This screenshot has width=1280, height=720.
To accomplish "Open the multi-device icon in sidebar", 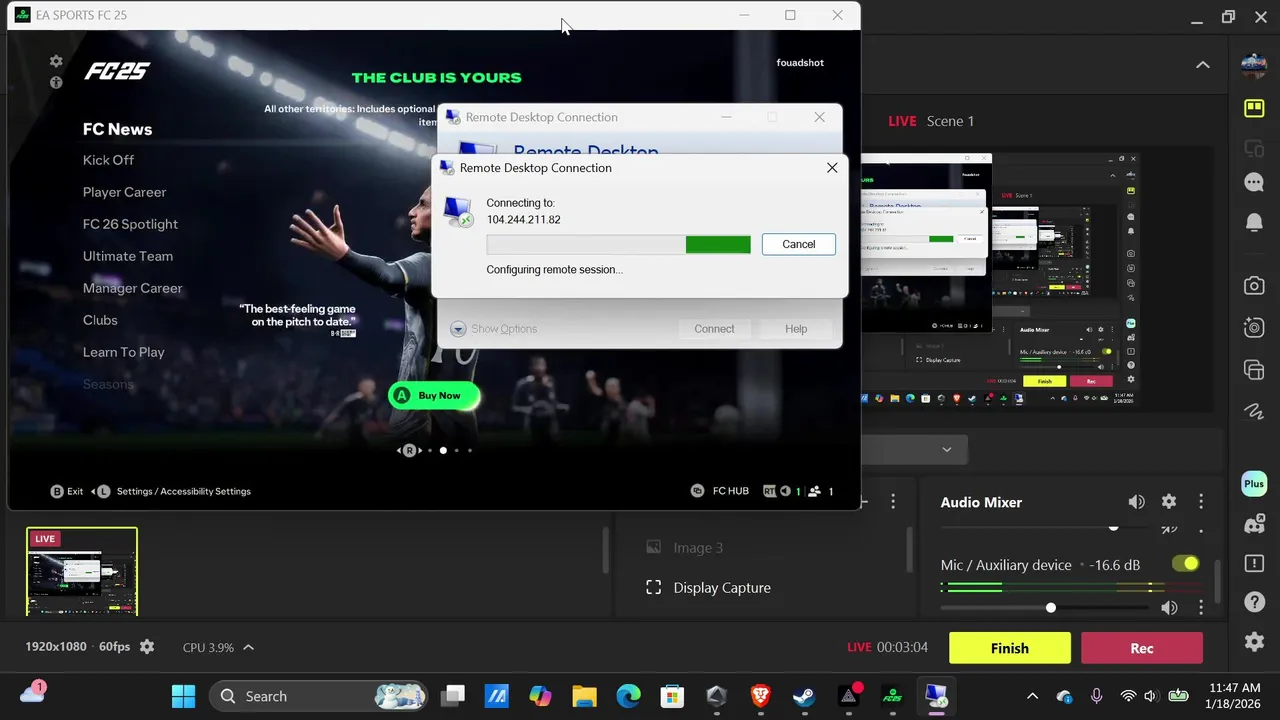I will [1254, 149].
